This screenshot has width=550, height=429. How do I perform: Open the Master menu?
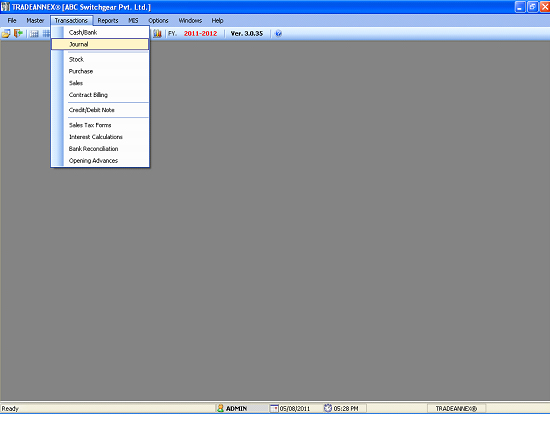pyautogui.click(x=35, y=21)
